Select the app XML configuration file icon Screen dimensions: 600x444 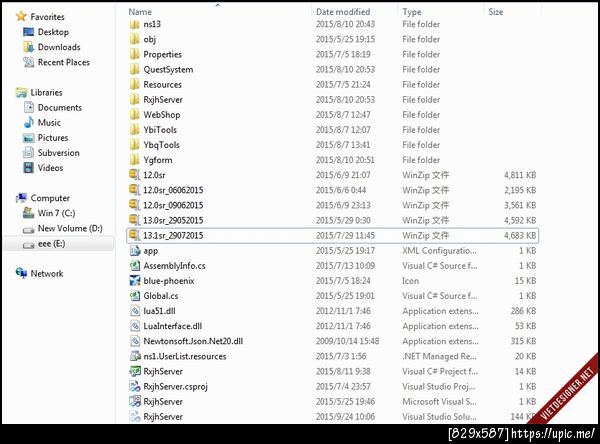[x=135, y=250]
